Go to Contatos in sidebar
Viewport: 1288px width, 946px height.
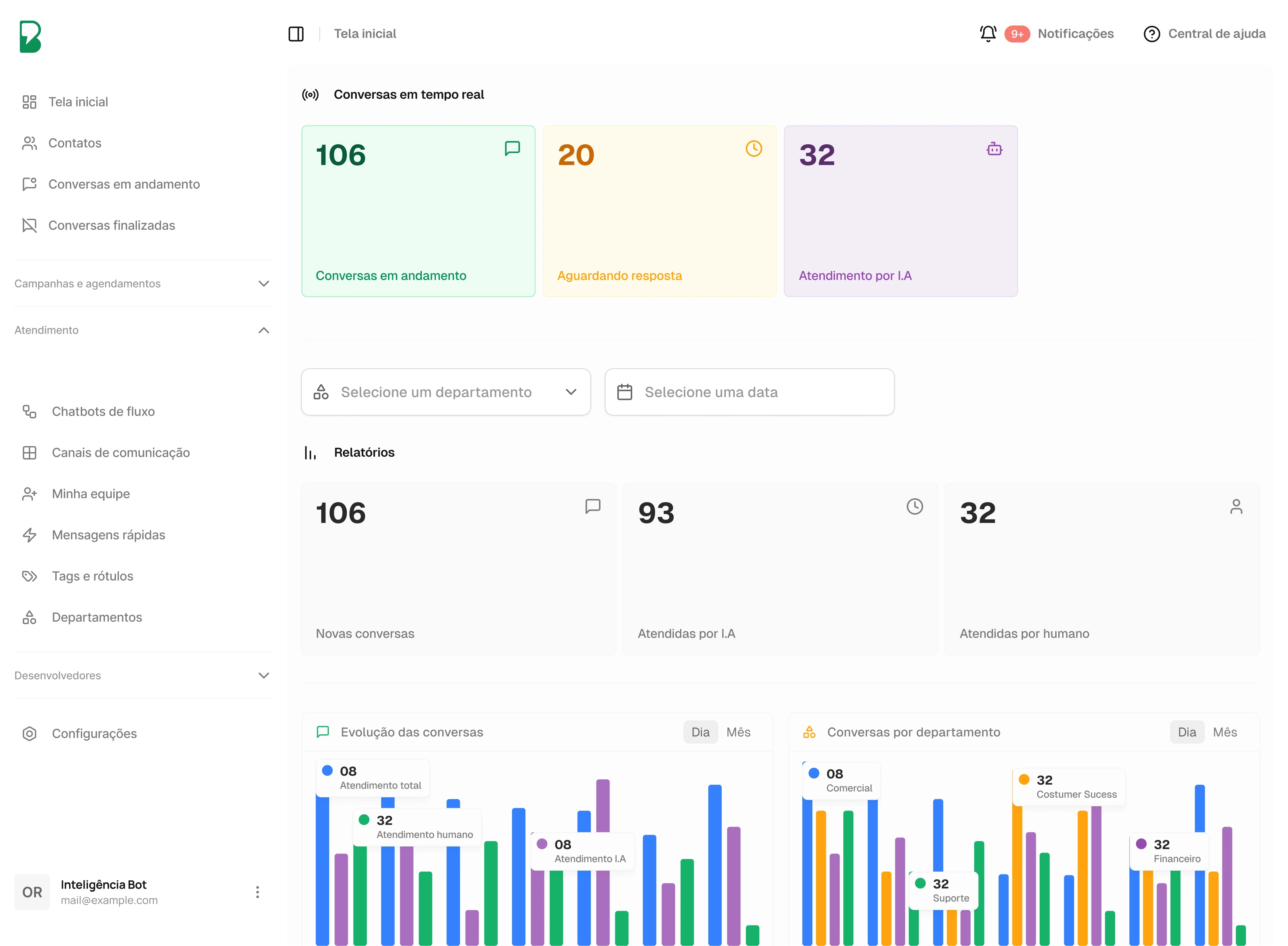pos(74,143)
